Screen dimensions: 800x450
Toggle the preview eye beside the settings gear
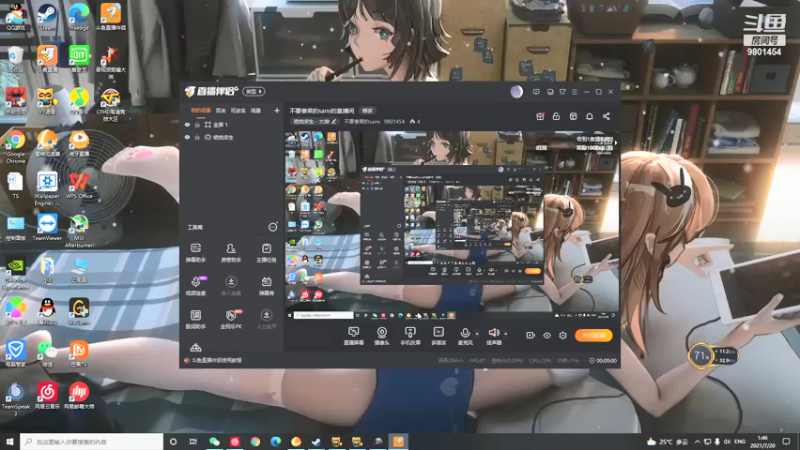[x=546, y=335]
